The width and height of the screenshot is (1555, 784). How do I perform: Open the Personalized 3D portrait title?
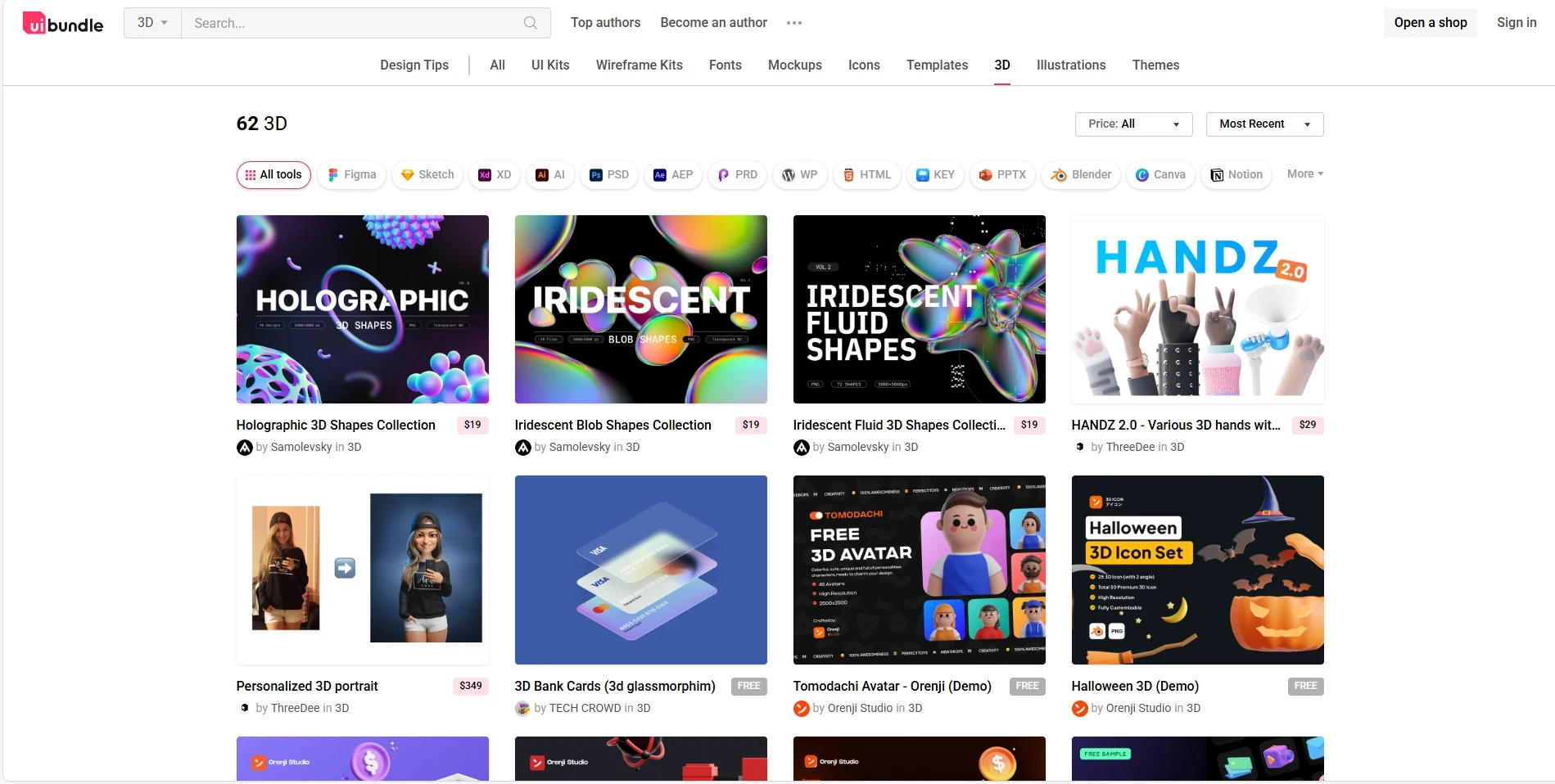[307, 687]
